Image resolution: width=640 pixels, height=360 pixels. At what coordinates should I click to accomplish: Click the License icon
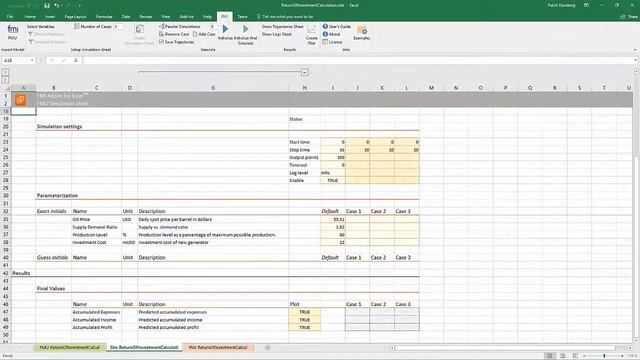tap(325, 42)
